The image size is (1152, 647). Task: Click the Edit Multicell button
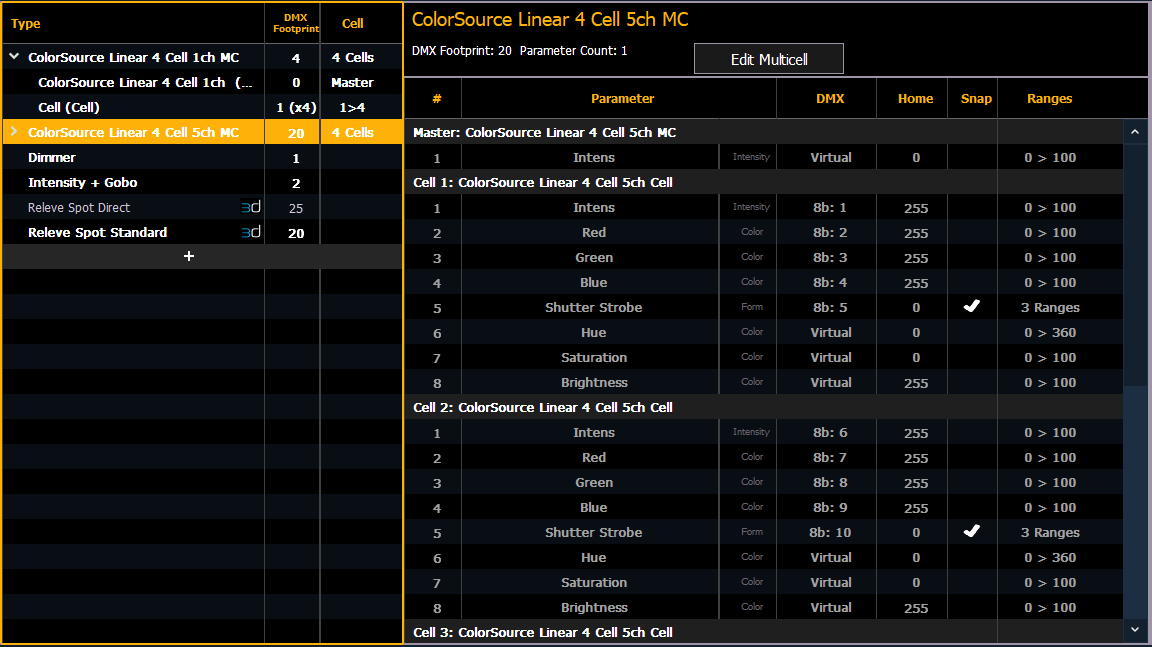768,59
